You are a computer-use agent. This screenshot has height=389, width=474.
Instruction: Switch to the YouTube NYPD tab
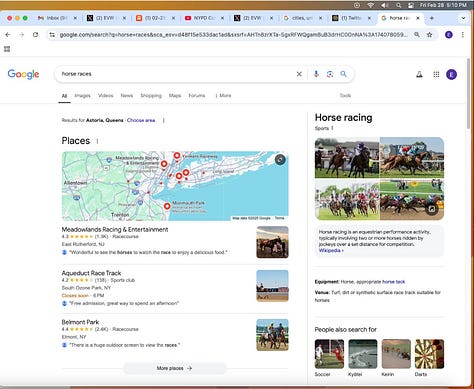[x=204, y=18]
